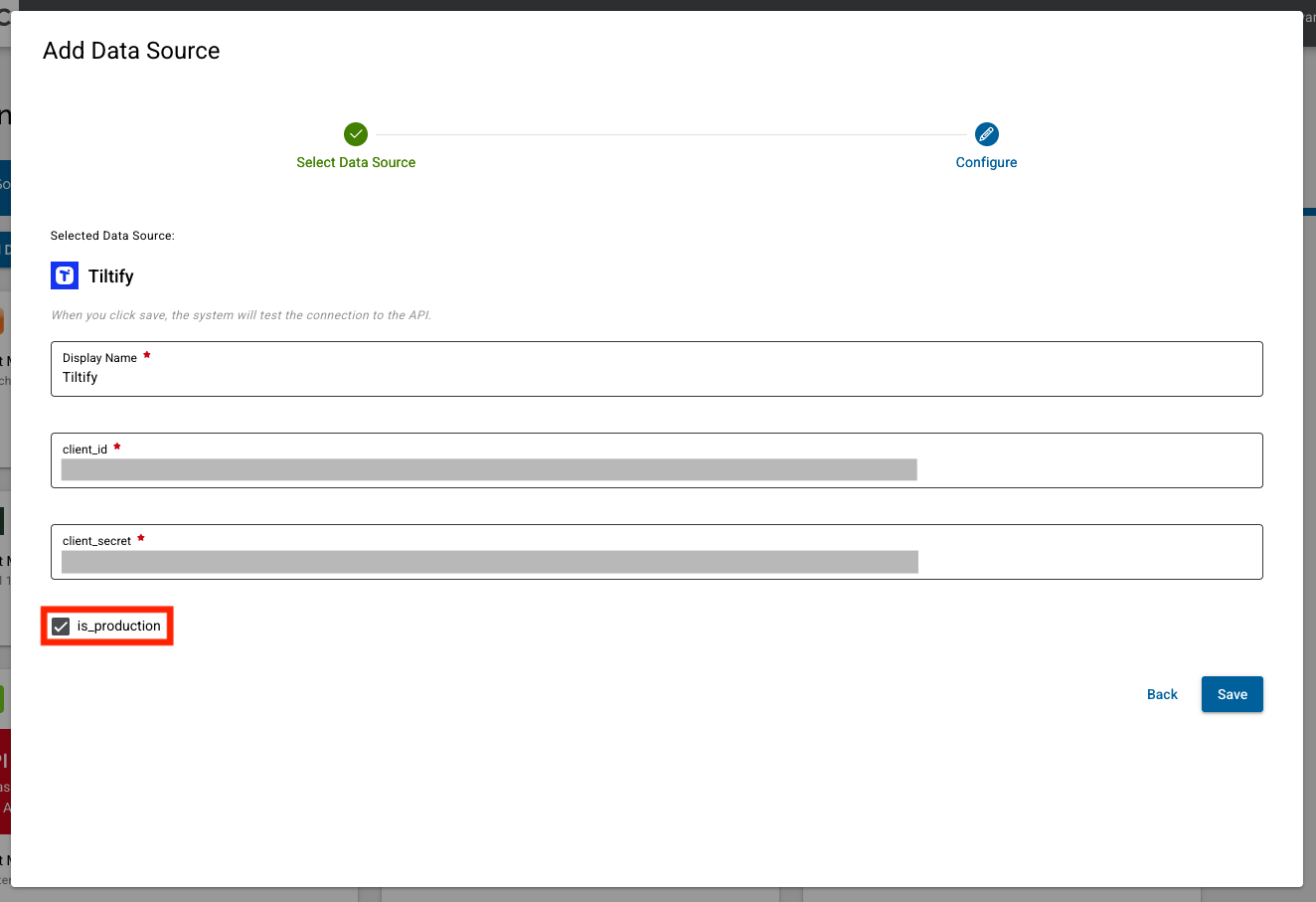Focus the client_secret field
Image resolution: width=1316 pixels, height=902 pixels.
[656, 552]
